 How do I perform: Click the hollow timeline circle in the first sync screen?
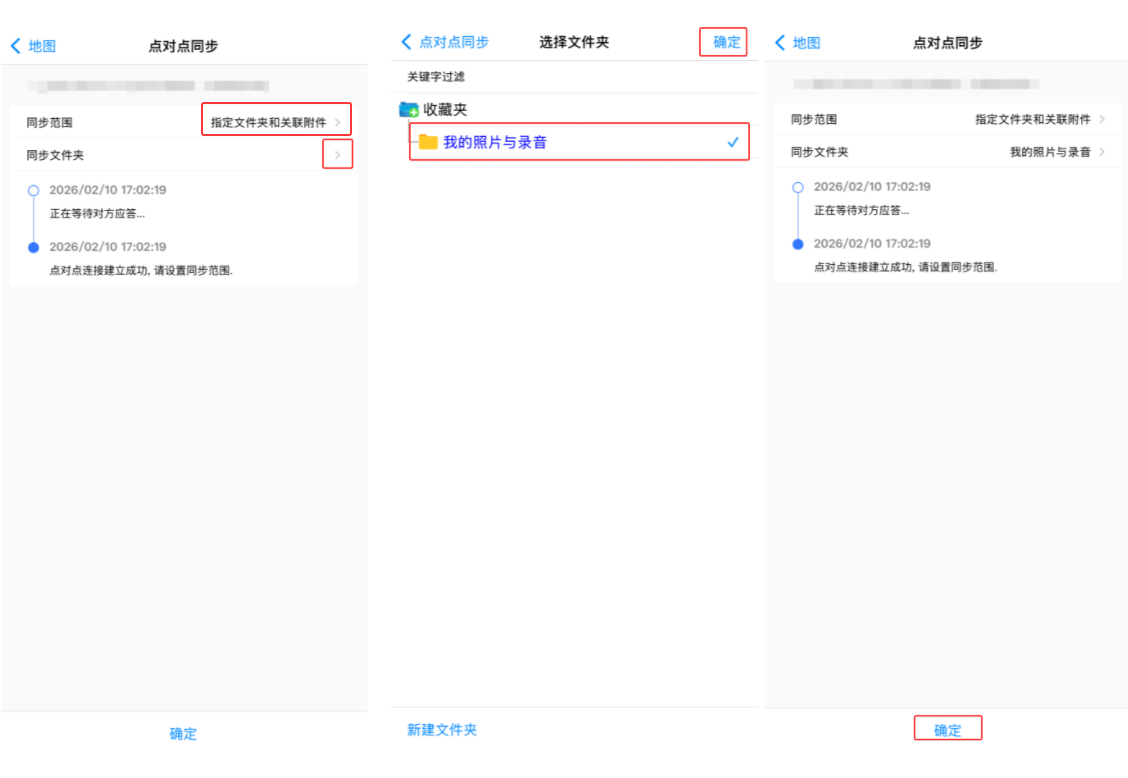(34, 190)
